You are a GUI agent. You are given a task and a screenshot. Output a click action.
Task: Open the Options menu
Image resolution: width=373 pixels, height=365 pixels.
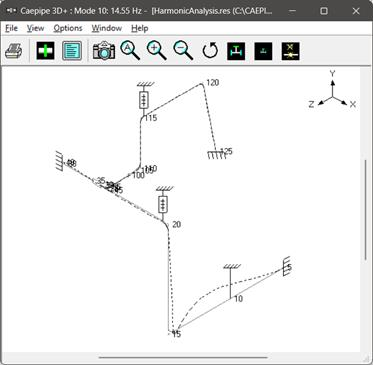[68, 28]
